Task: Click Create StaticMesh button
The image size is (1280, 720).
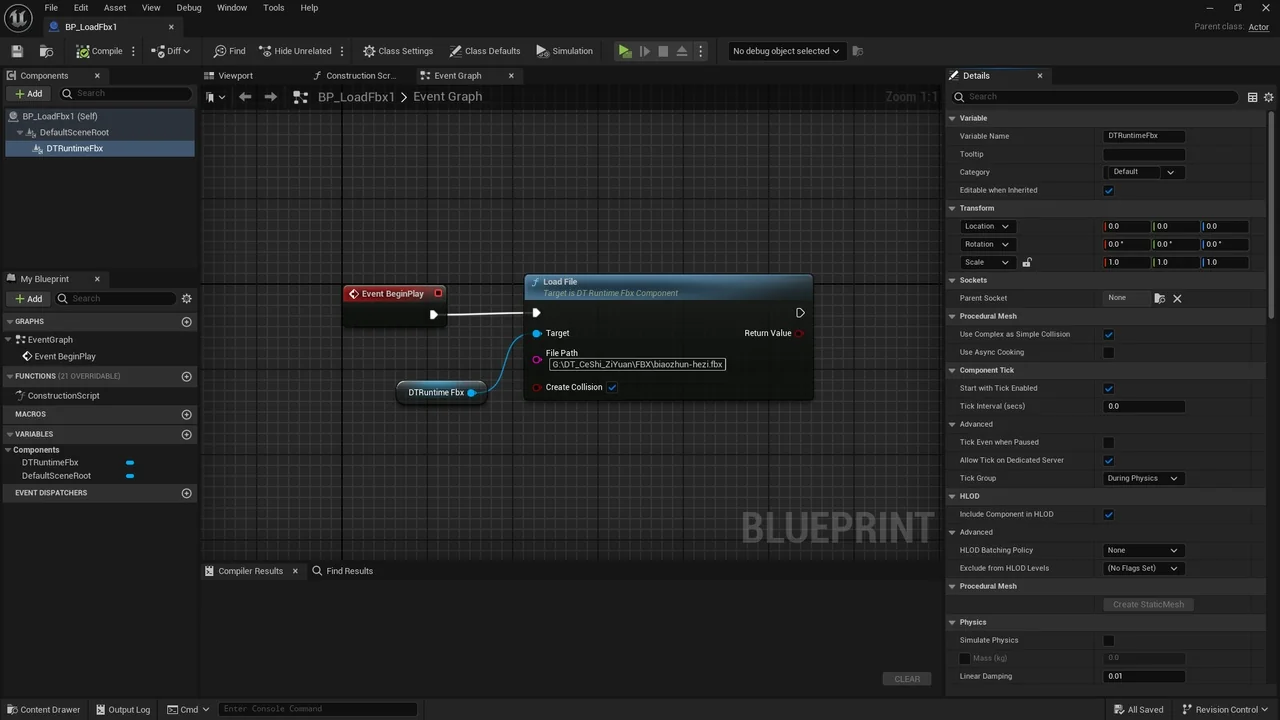Action: tap(1148, 604)
